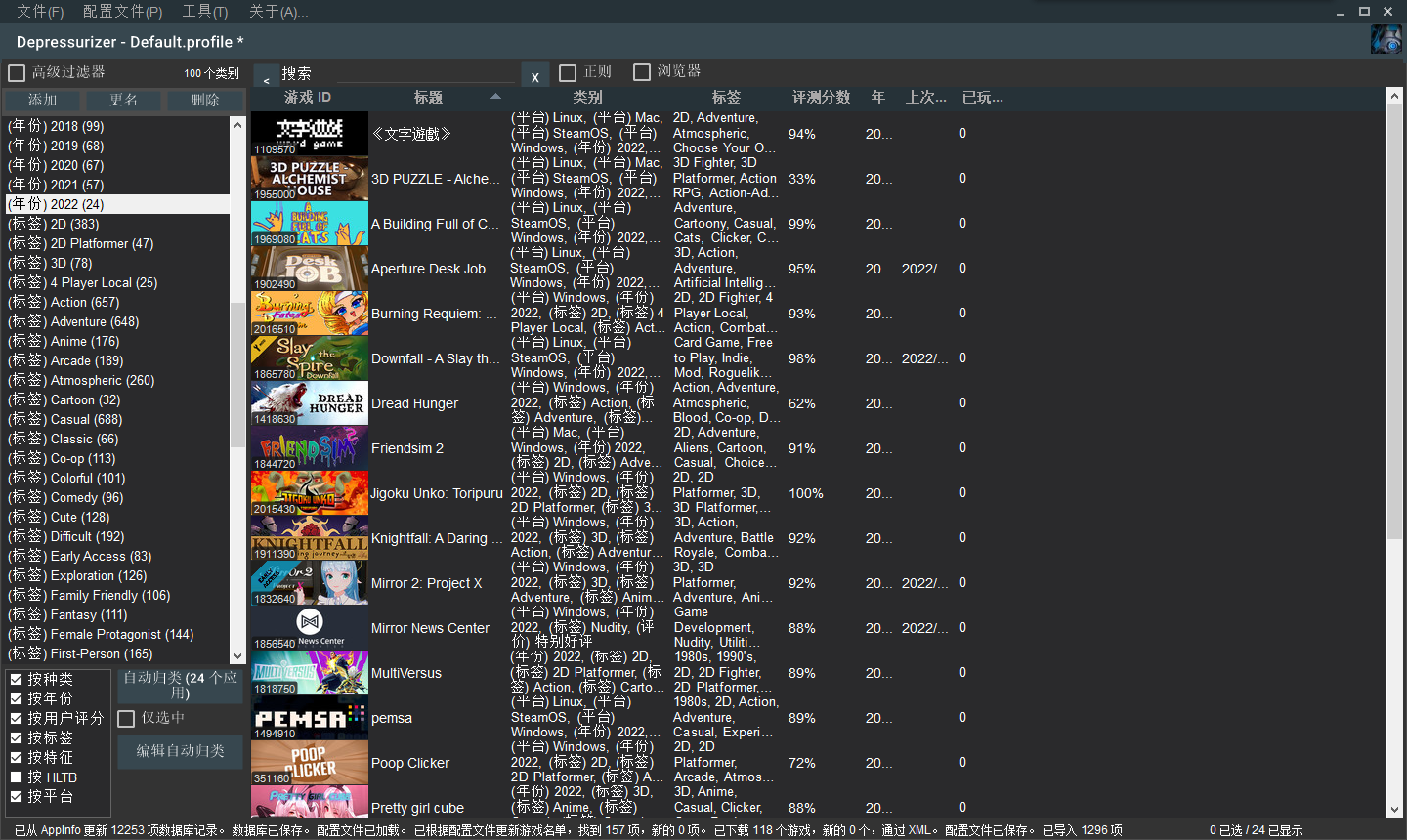This screenshot has height=840, width=1407.
Task: Click the 更名 category button
Action: click(123, 101)
